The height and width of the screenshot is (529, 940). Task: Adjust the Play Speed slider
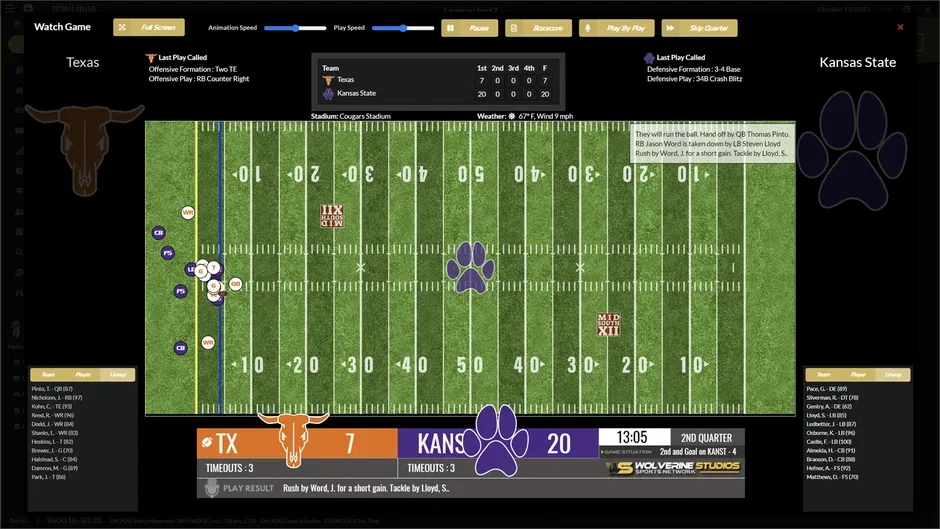coord(403,28)
